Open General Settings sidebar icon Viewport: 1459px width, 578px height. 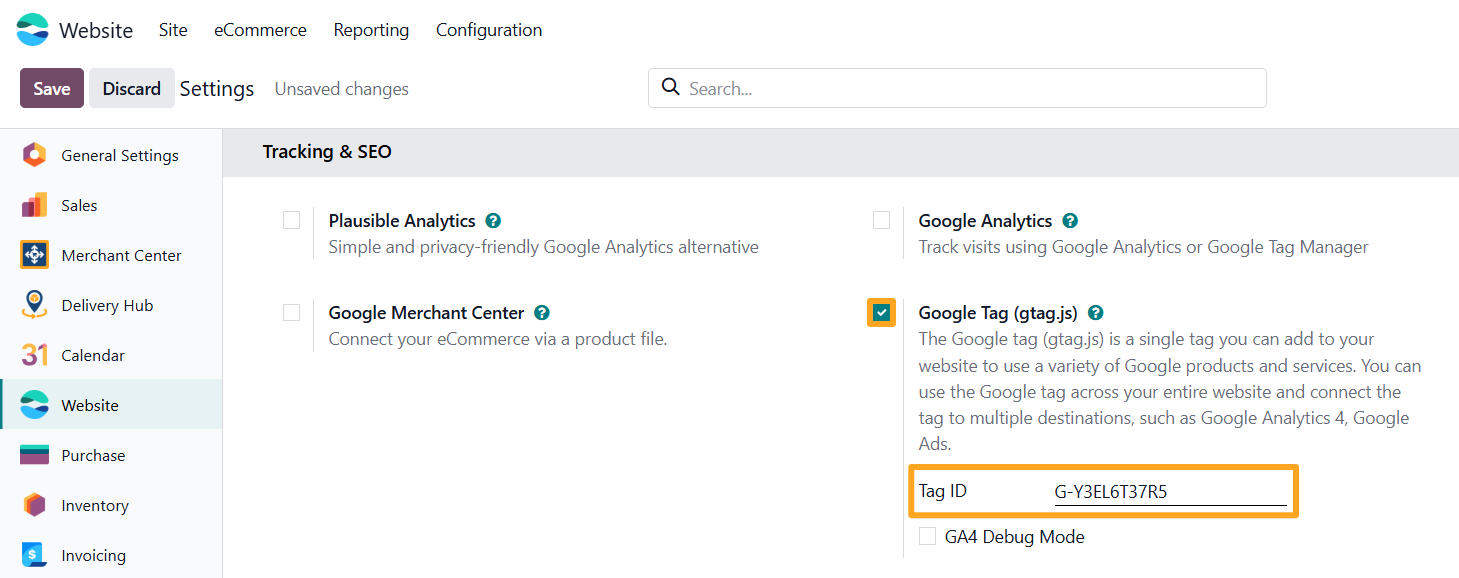[x=34, y=155]
